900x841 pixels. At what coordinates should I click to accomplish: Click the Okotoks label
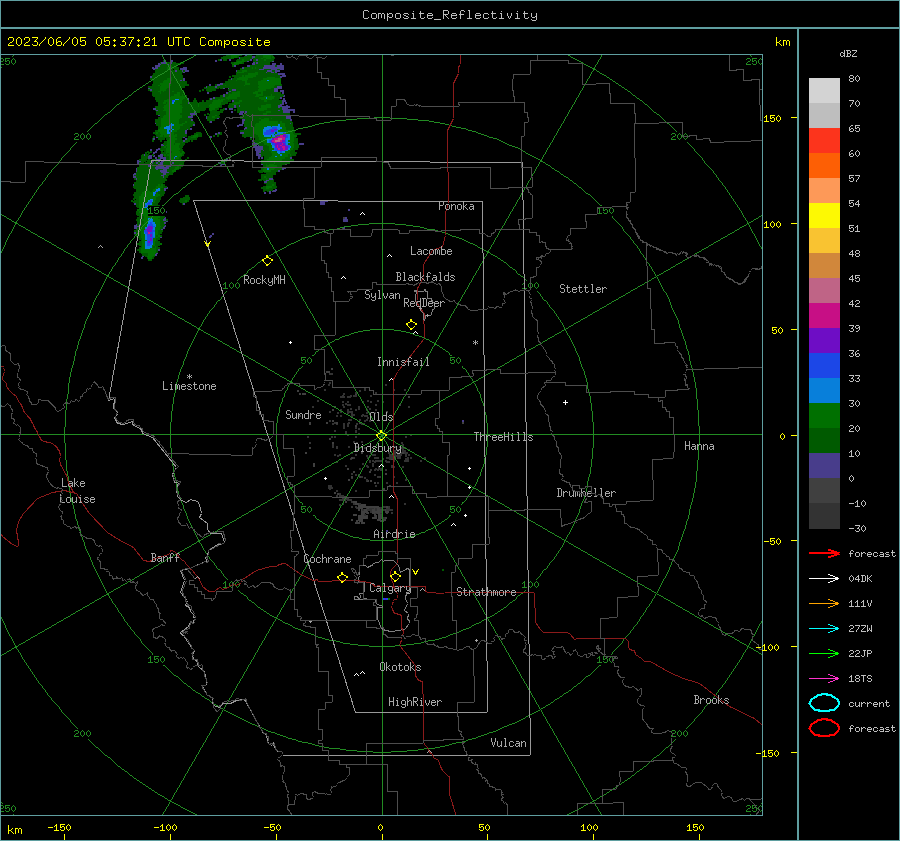tap(400, 667)
